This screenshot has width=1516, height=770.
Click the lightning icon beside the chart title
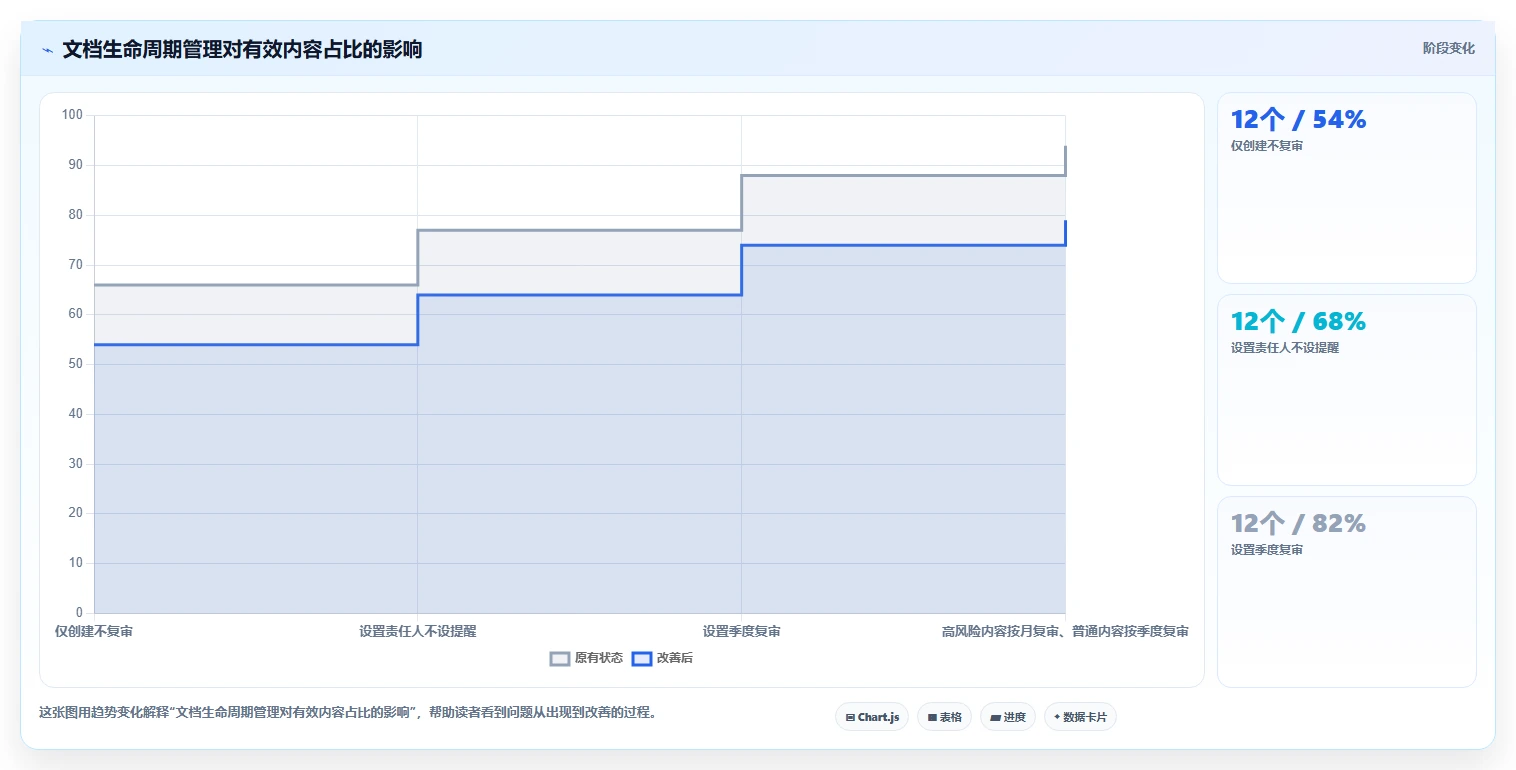point(47,50)
